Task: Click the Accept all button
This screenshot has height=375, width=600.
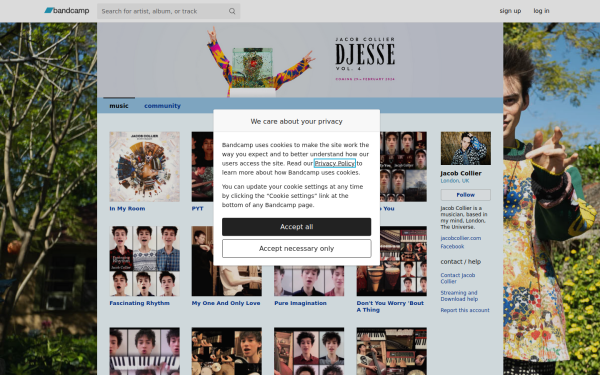Action: [296, 227]
